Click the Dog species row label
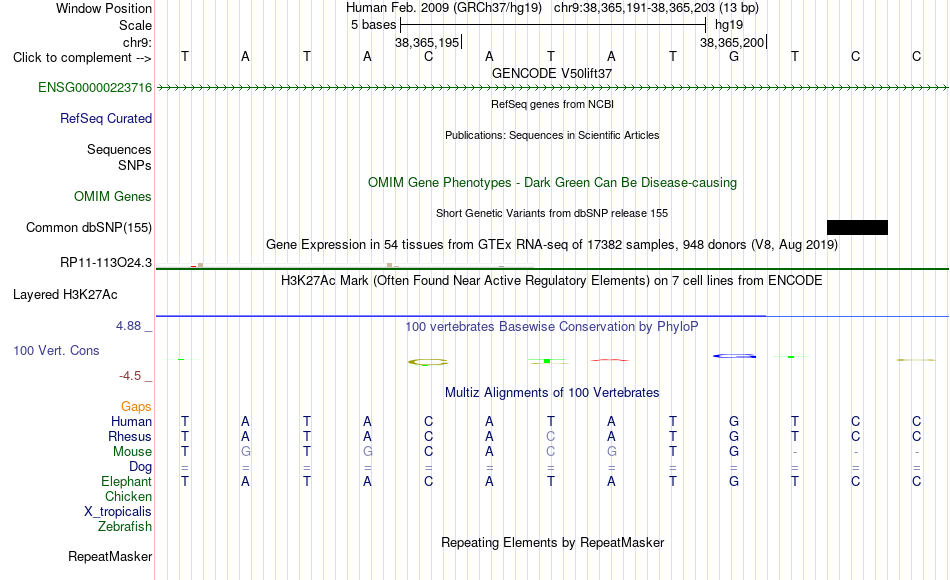 click(140, 467)
